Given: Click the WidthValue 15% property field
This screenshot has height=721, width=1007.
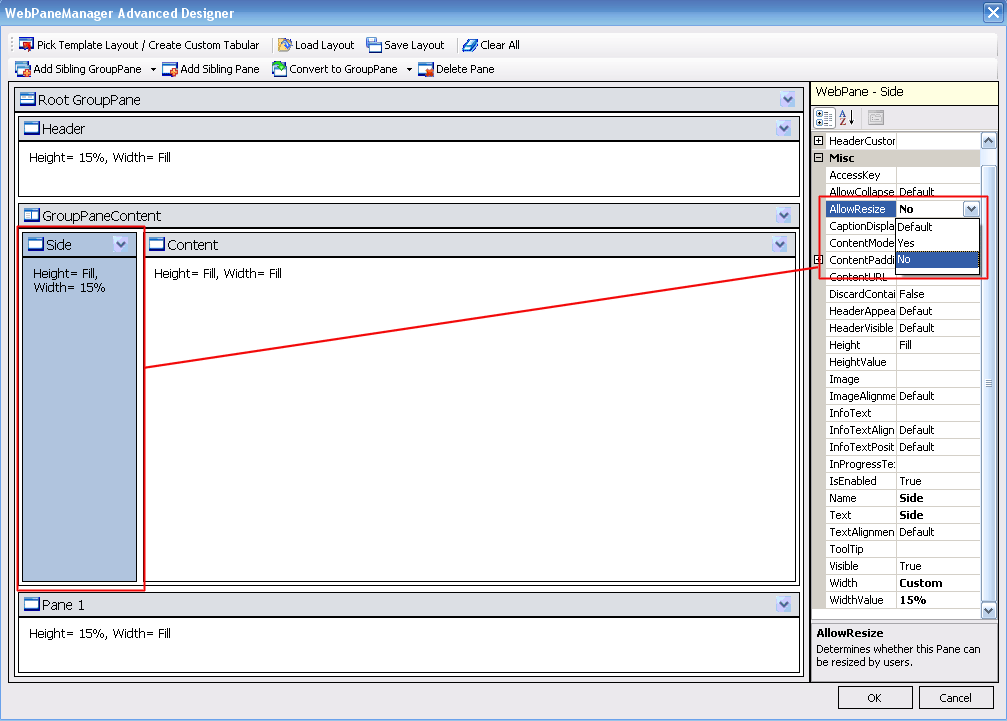Looking at the screenshot, I should 937,600.
